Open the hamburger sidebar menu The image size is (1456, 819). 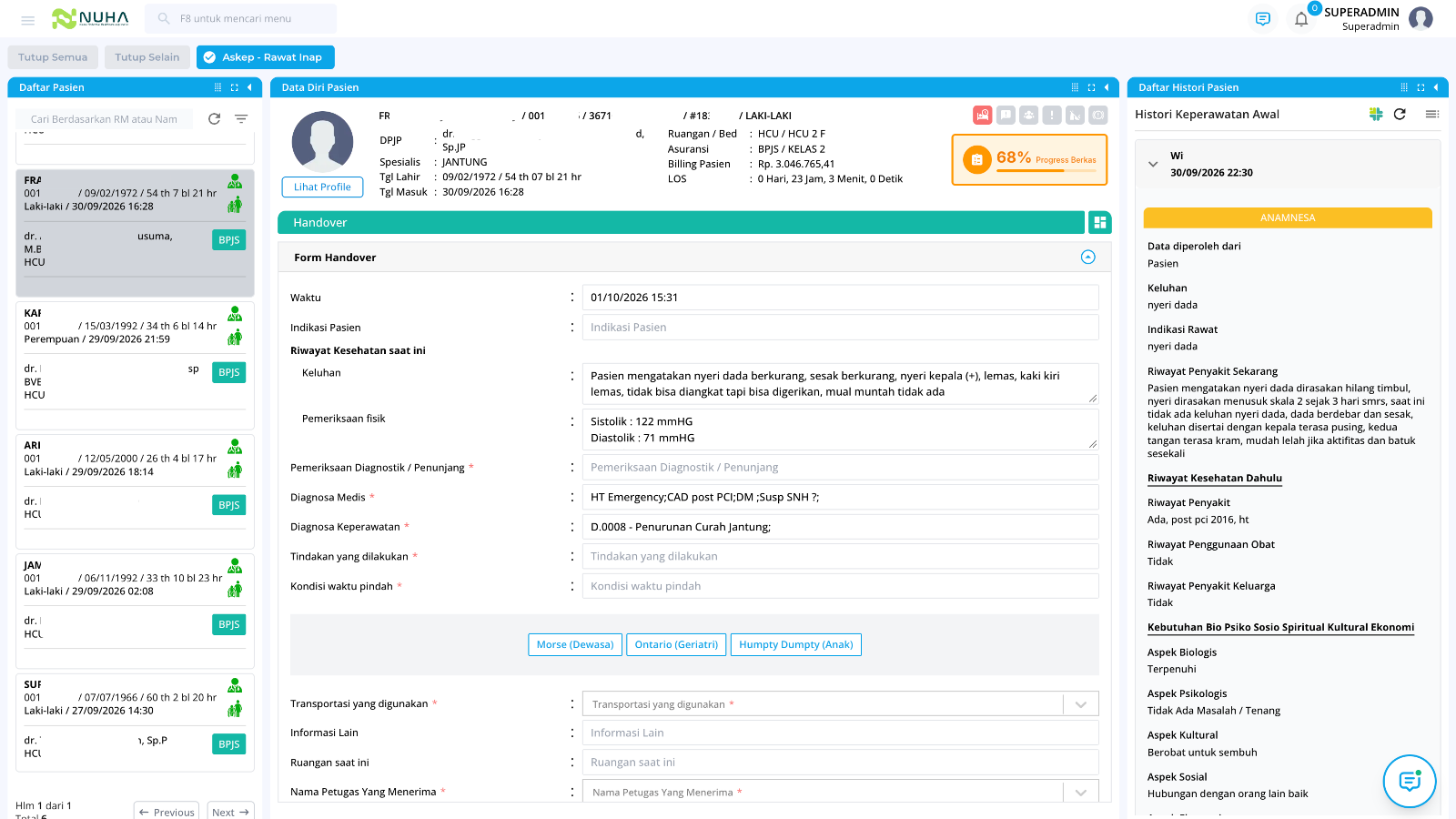(x=28, y=19)
